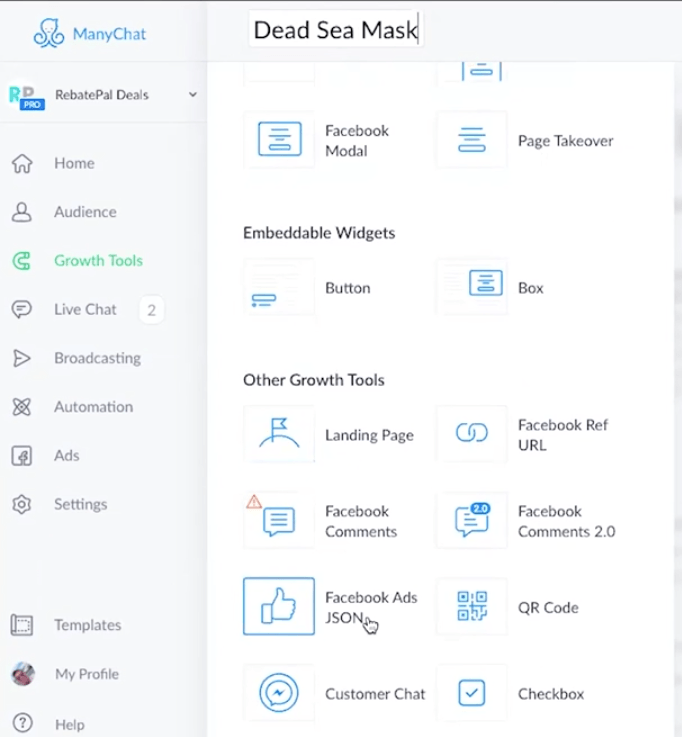Choose the Customer Chat label
The image size is (682, 737).
tap(375, 694)
